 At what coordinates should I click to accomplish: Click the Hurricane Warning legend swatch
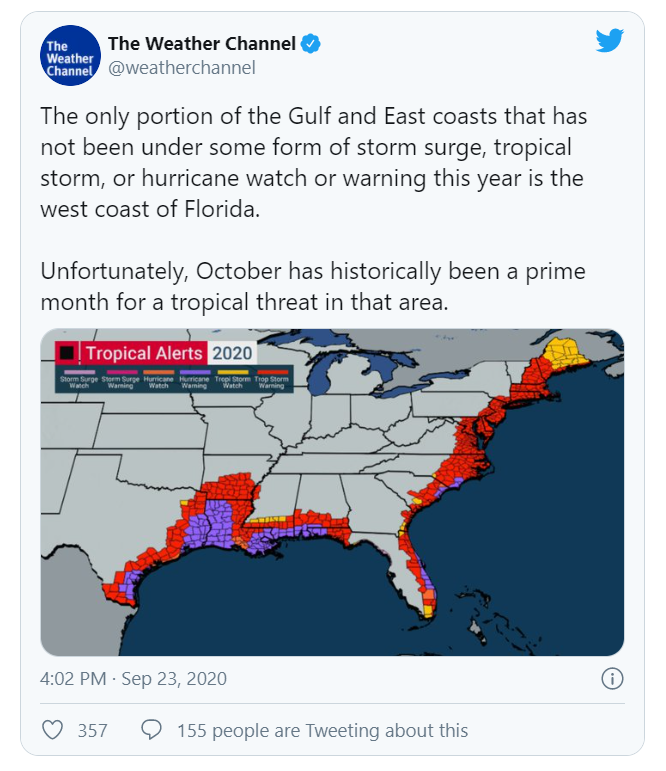click(195, 372)
